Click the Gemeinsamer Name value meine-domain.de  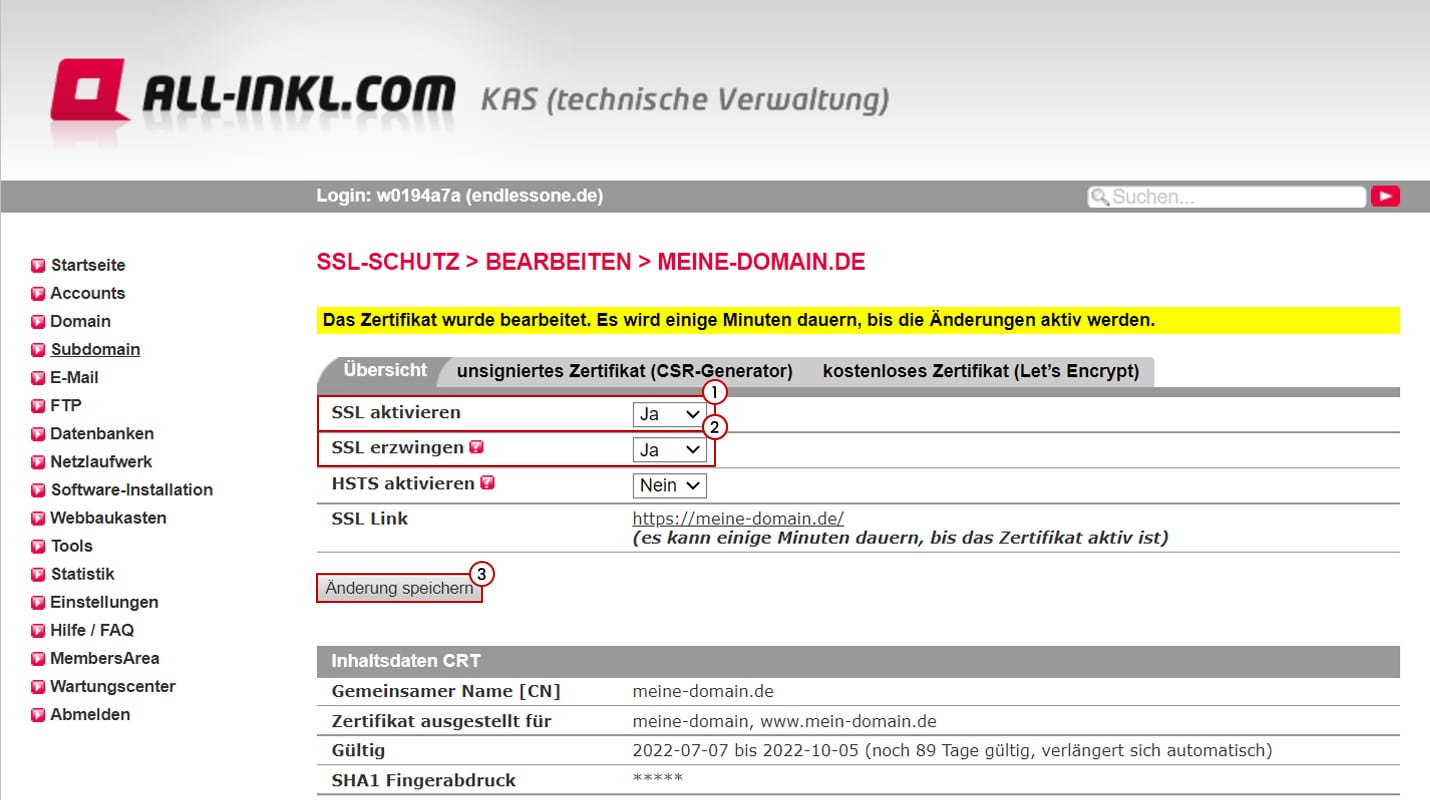pos(703,691)
